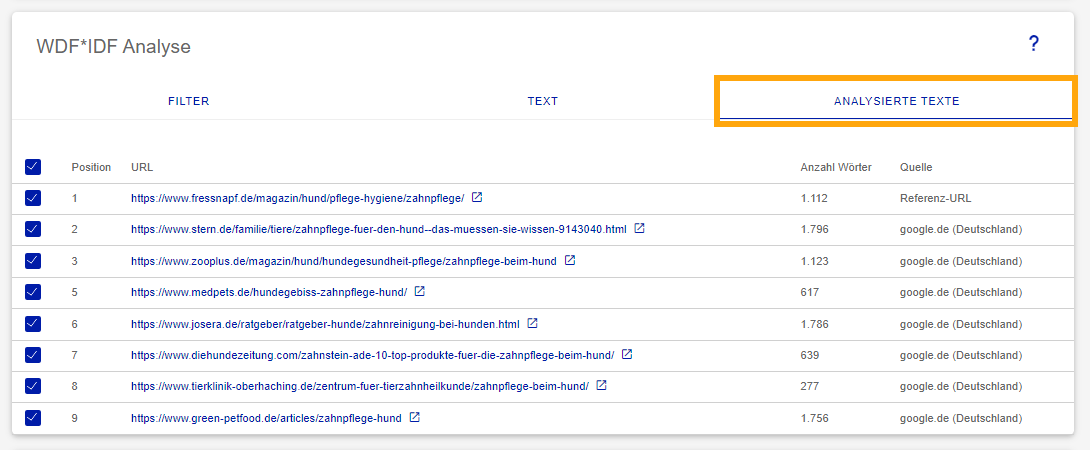Click the URL column header
This screenshot has height=450, width=1090.
pos(142,168)
